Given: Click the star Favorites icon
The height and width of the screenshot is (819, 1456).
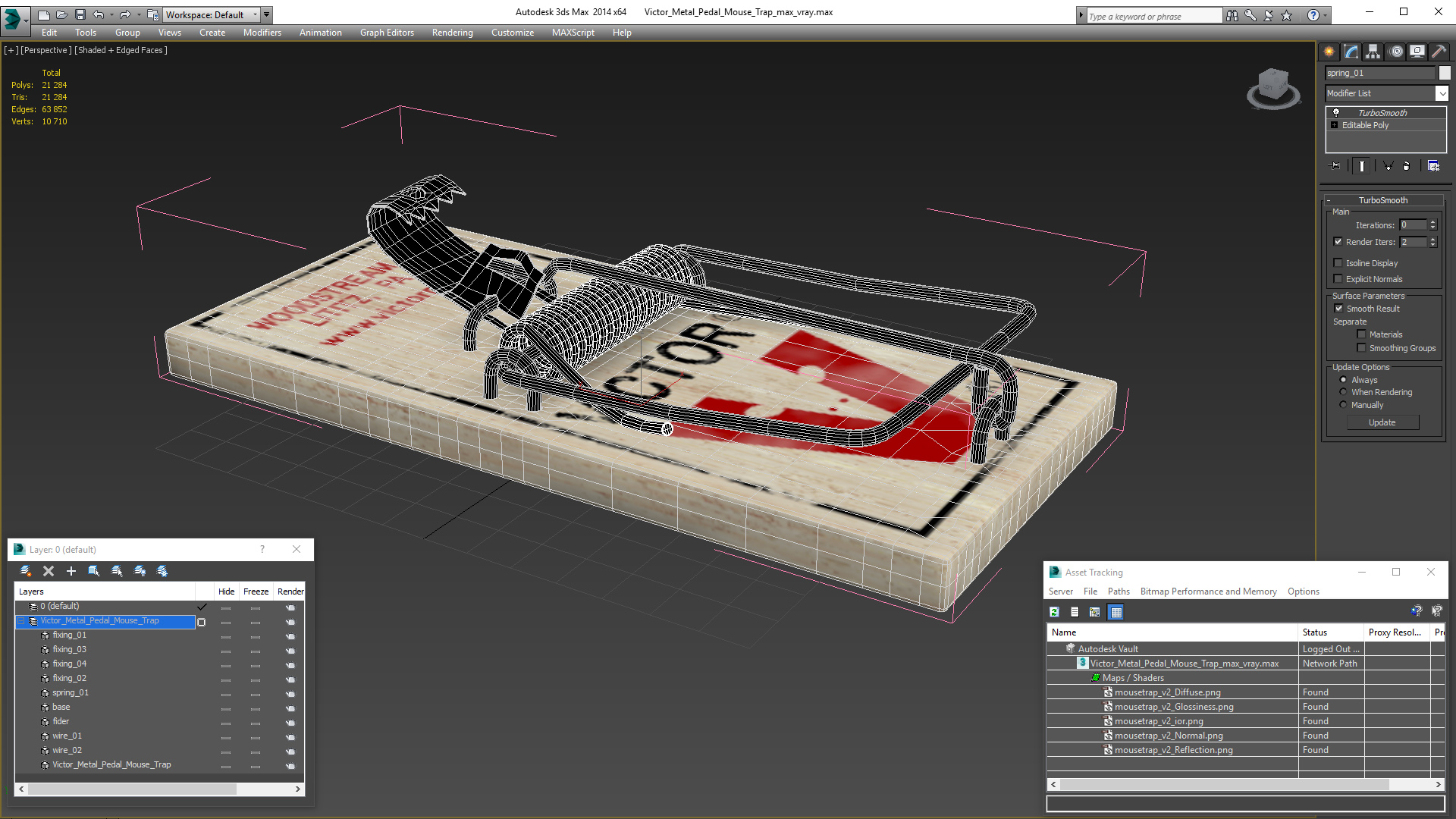Looking at the screenshot, I should coord(1287,15).
